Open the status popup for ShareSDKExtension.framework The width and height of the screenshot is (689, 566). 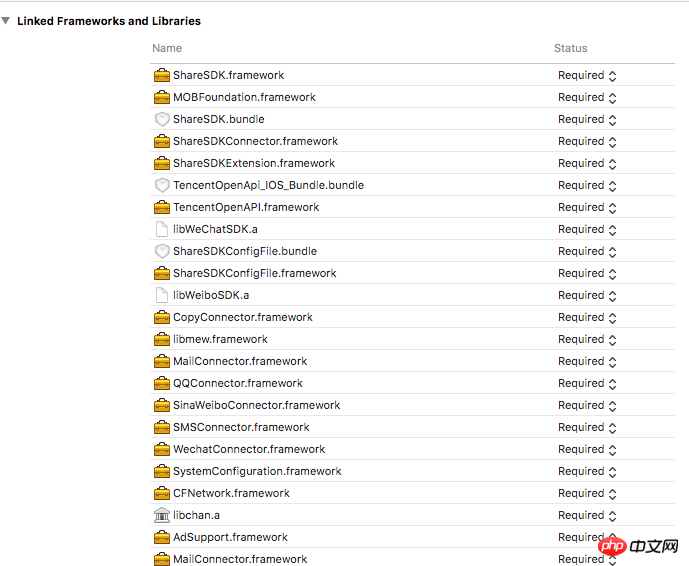[587, 163]
